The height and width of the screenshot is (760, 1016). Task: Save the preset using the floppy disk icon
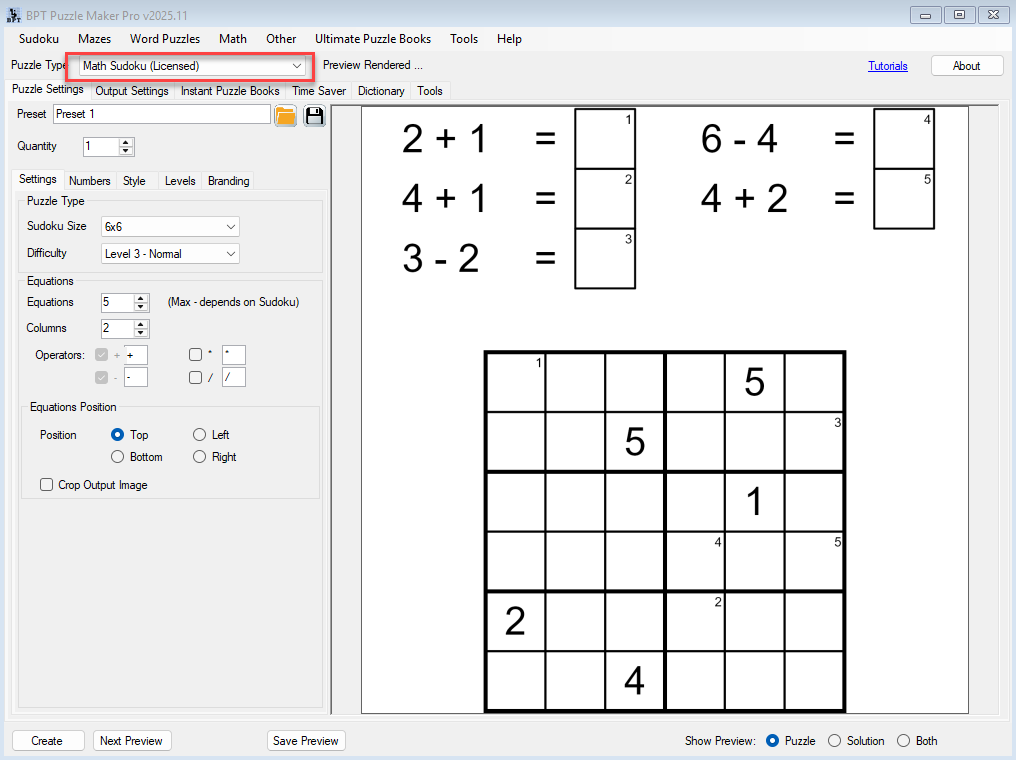pos(313,115)
